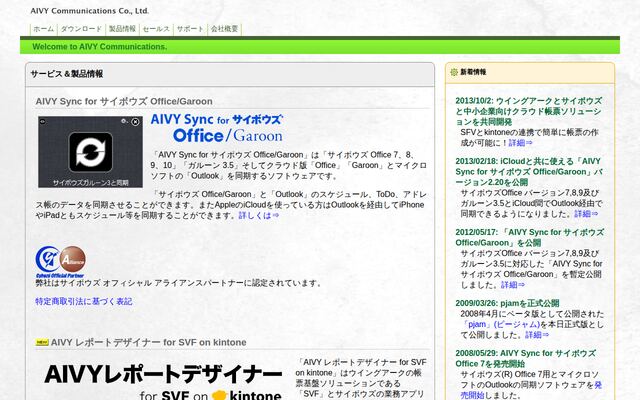Click the 2013/10/2 ウイングアークとサイボウズ news headline
Image resolution: width=640 pixels, height=400 pixels.
tap(529, 111)
